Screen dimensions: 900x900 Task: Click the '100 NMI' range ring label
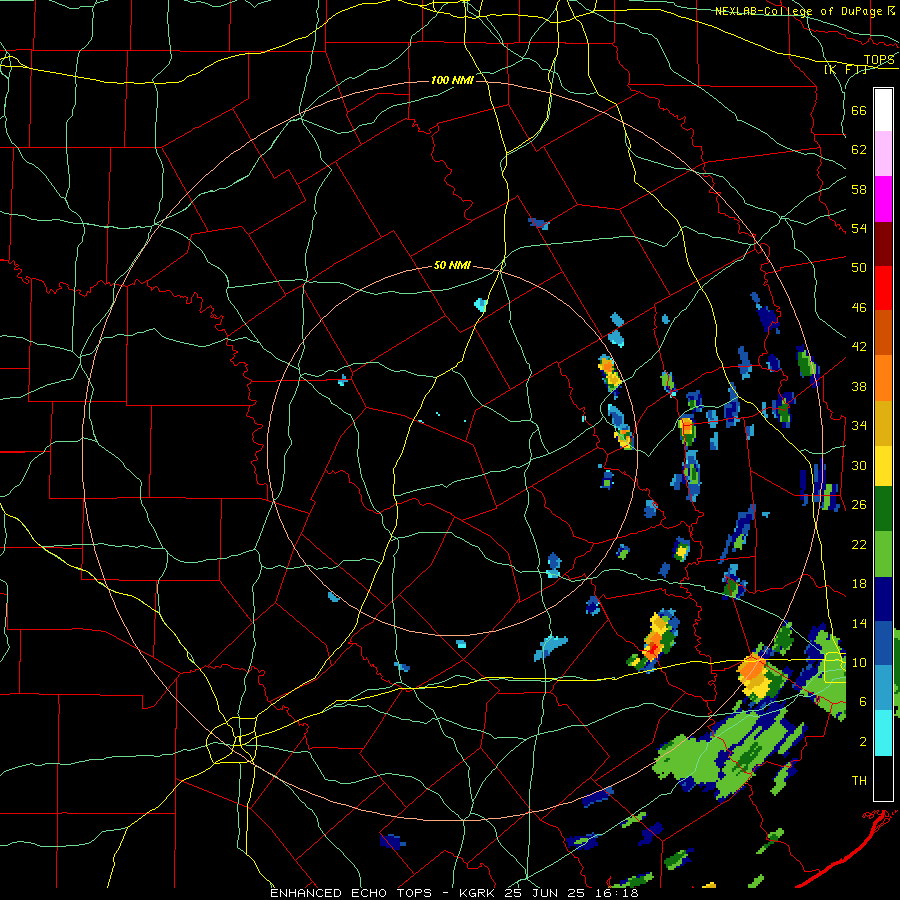452,80
